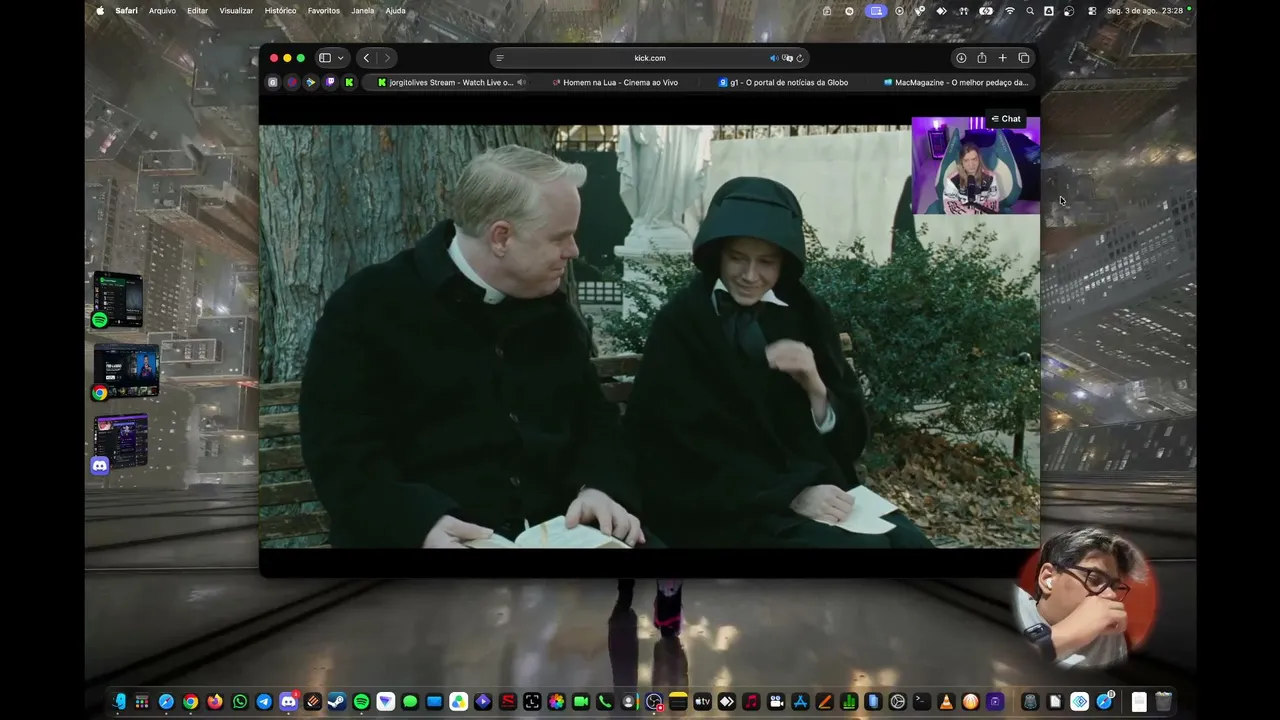The image size is (1280, 720).
Task: Open VLC from the dock
Action: 946,702
